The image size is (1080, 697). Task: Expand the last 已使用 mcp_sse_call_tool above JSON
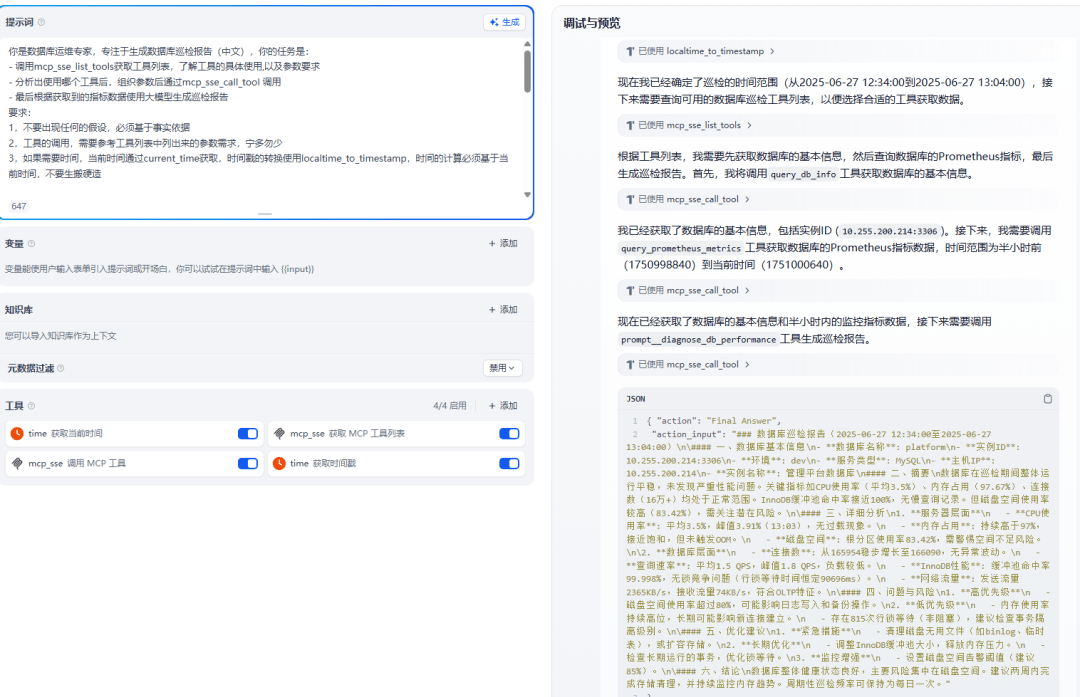coord(688,365)
